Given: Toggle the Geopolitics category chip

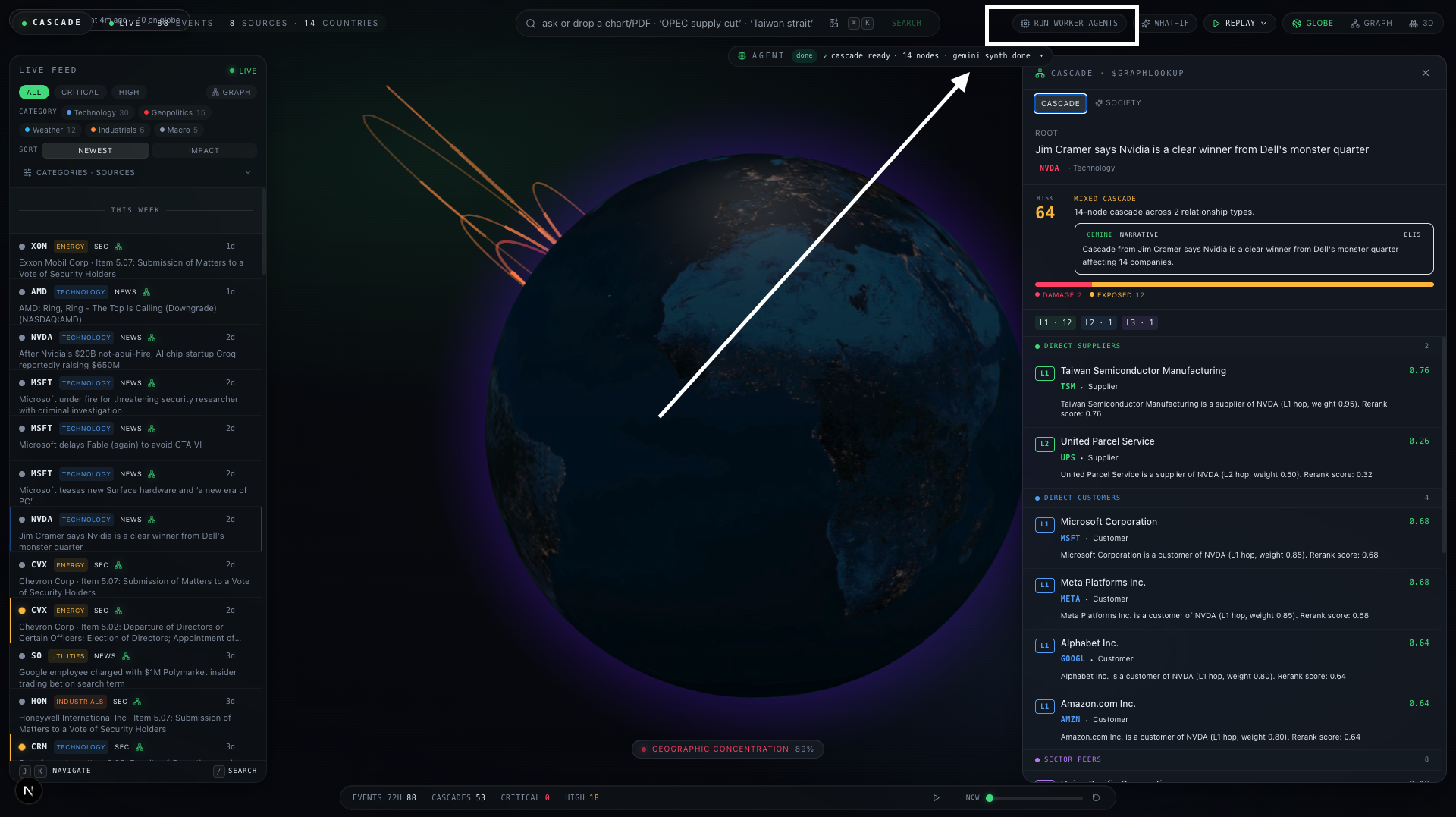Looking at the screenshot, I should point(175,113).
